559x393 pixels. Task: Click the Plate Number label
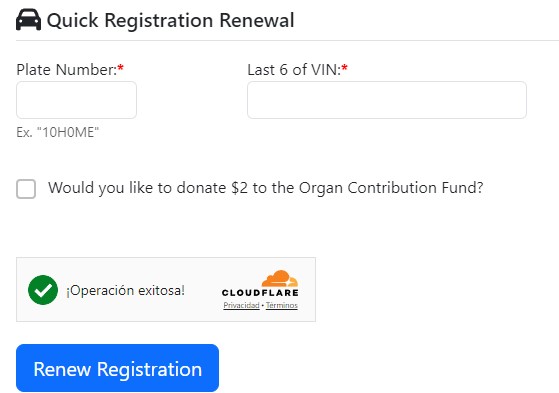[x=67, y=70]
